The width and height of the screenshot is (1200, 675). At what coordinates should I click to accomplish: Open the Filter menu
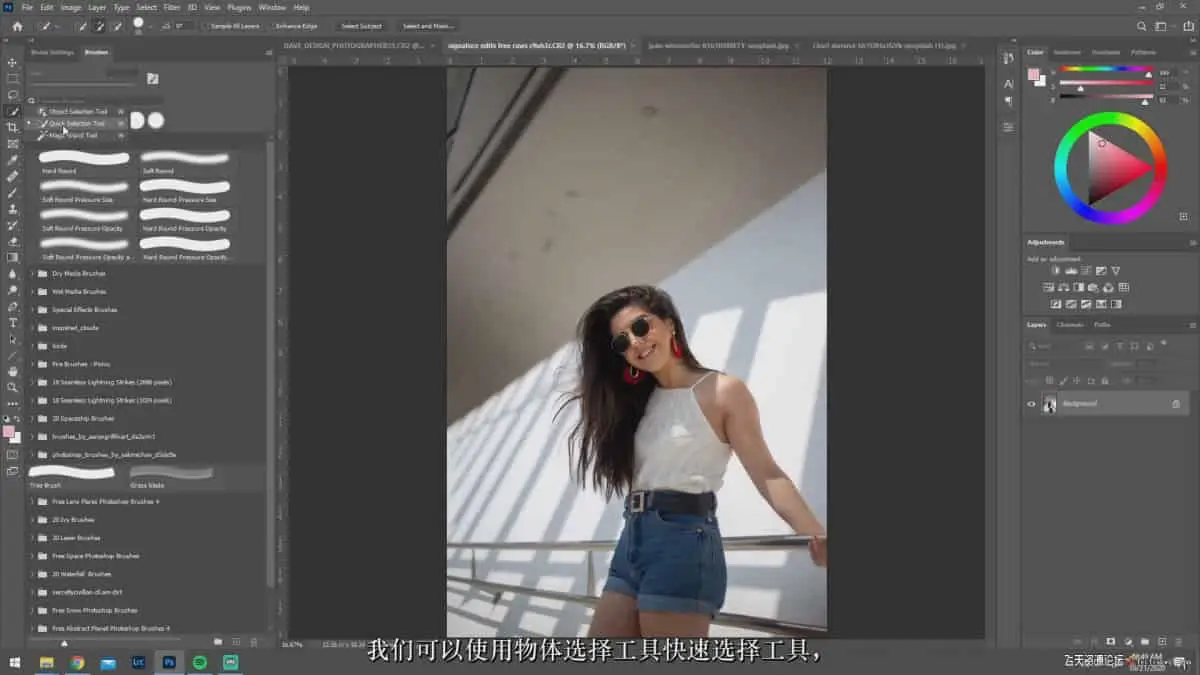(172, 7)
